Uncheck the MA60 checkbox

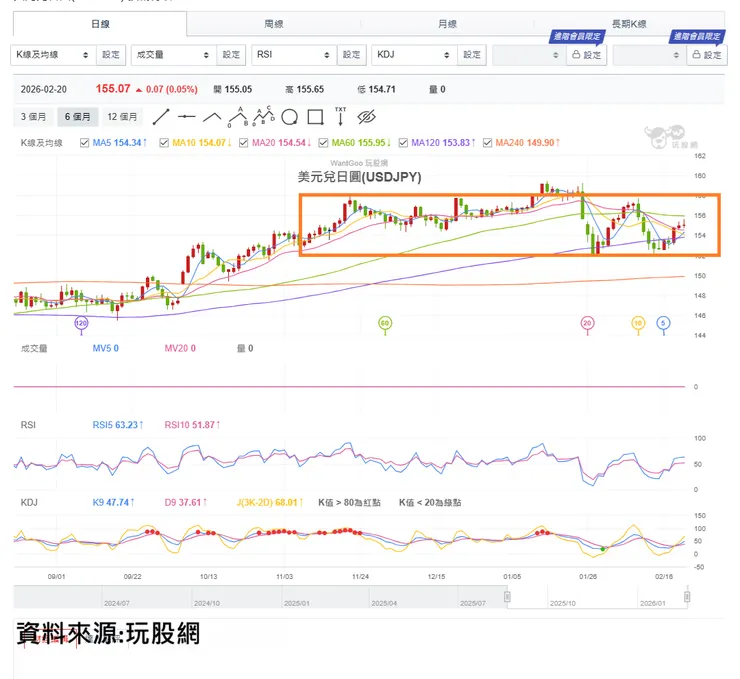[x=323, y=143]
